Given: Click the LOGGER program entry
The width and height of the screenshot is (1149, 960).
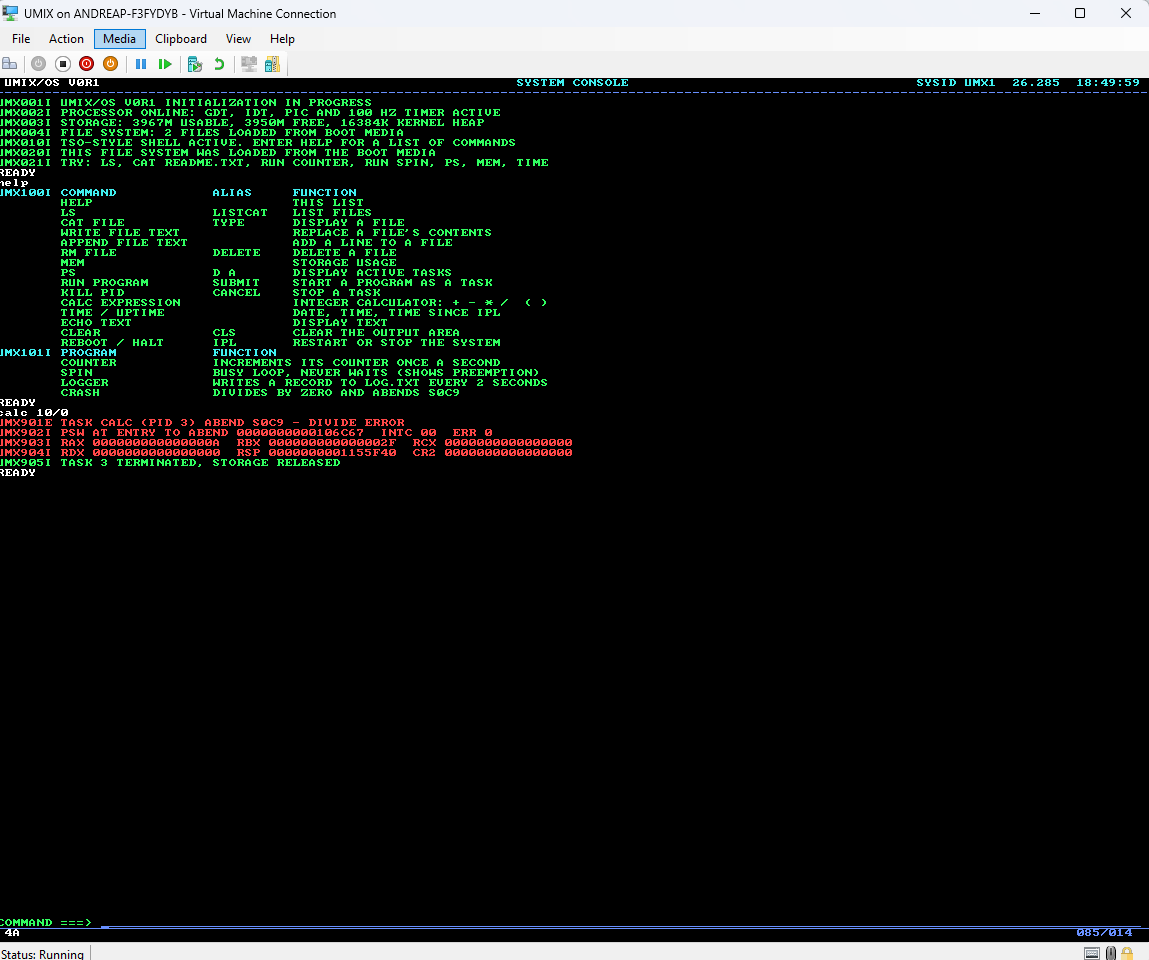Looking at the screenshot, I should pos(84,383).
